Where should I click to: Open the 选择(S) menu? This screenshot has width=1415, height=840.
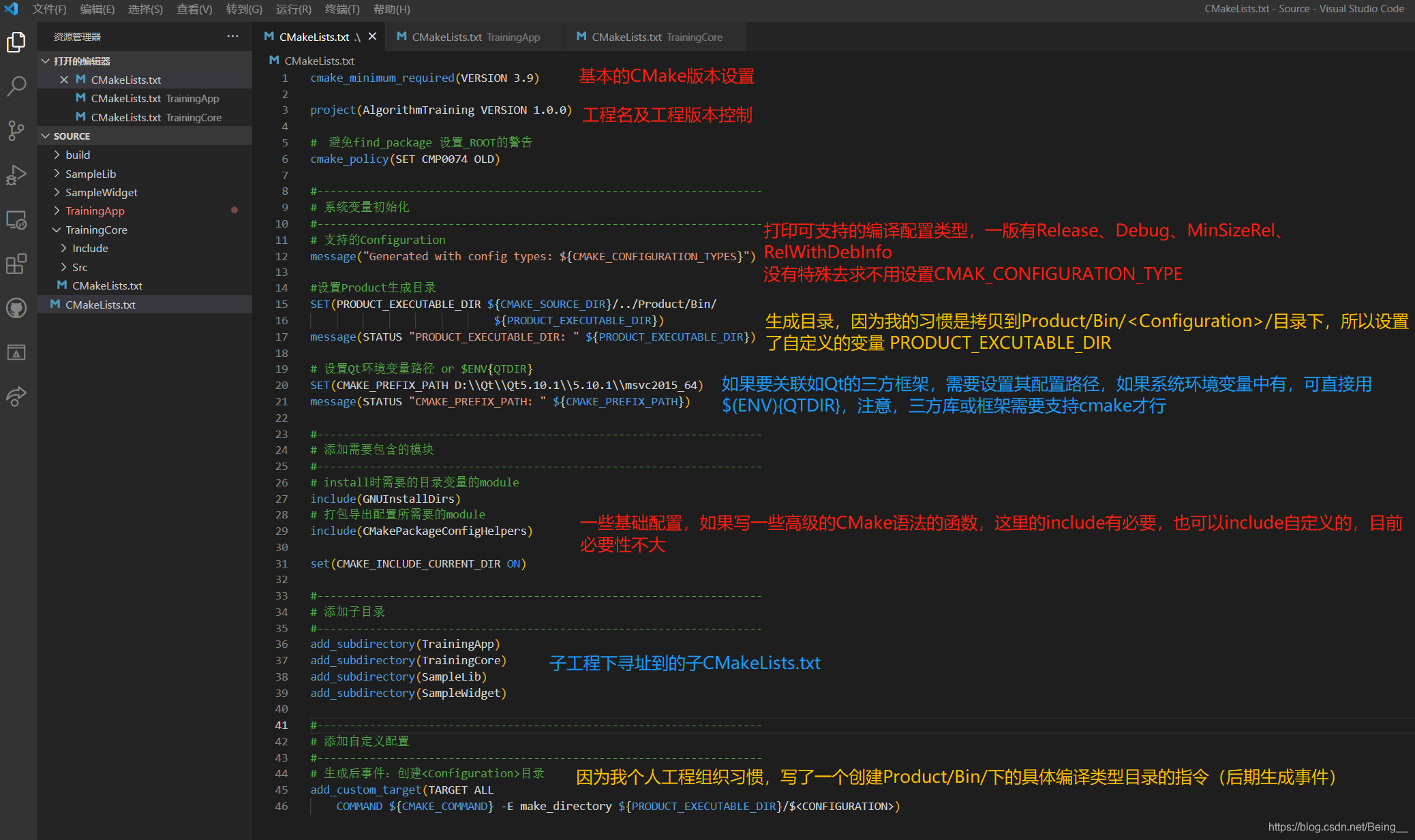146,9
